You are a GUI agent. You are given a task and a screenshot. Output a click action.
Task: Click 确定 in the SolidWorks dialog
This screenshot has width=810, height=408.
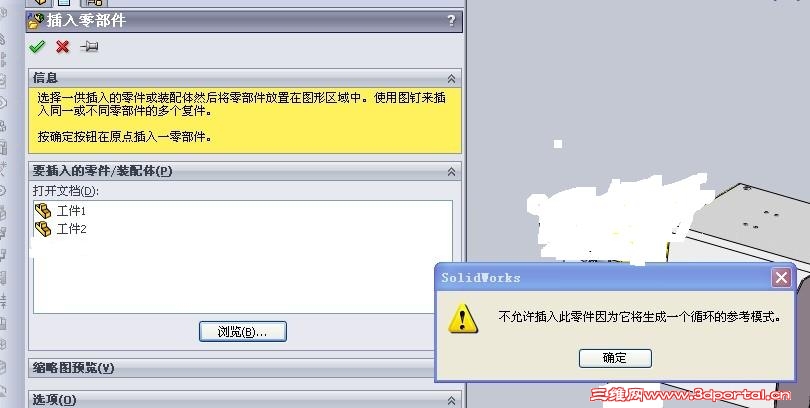click(615, 358)
